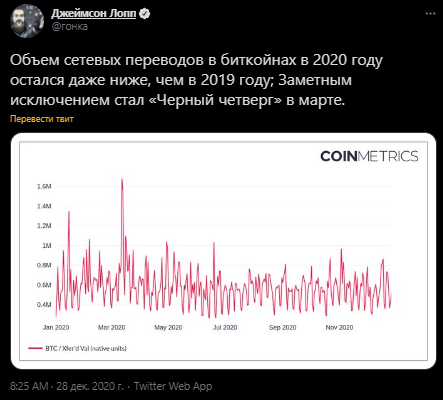Click the COINMETRICS logo in the chart
Image resolution: width=443 pixels, height=400 pixels.
click(369, 156)
